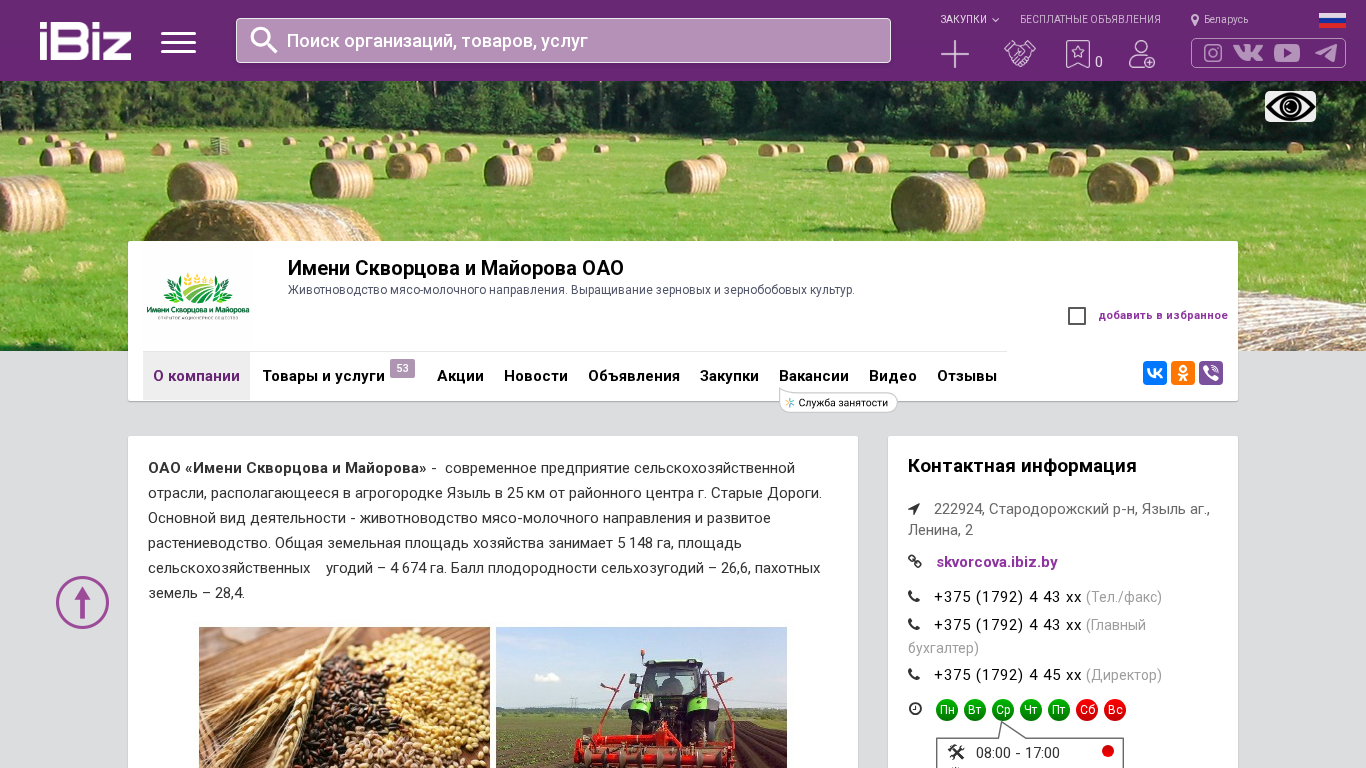Click the company address text
This screenshot has width=1366, height=768.
click(x=1059, y=519)
